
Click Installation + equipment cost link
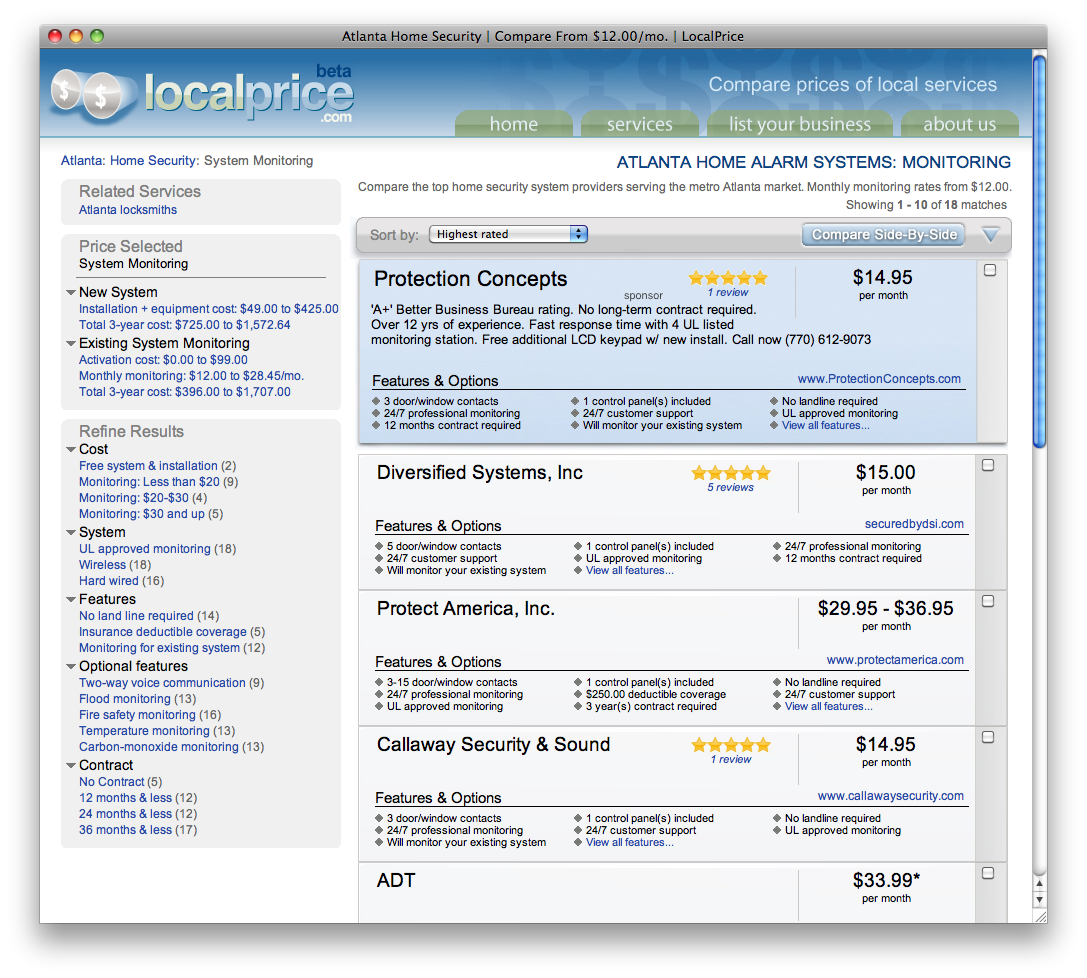click(x=209, y=309)
